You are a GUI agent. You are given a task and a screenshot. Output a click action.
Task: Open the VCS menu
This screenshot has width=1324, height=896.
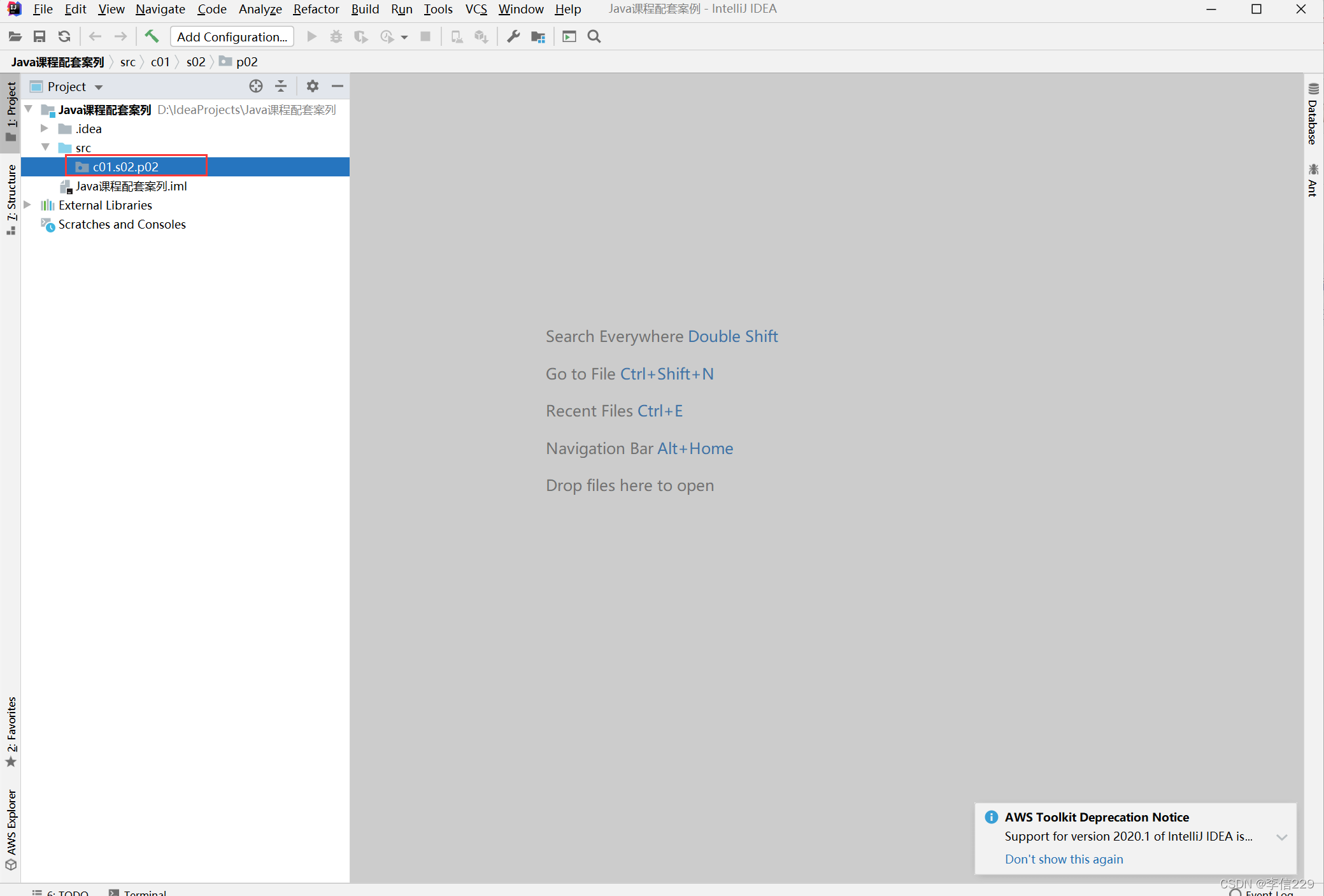click(x=476, y=9)
